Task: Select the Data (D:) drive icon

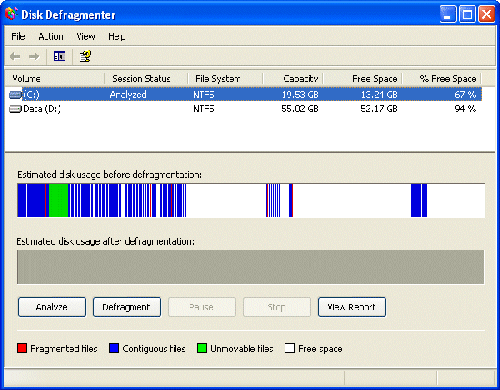Action: point(15,109)
